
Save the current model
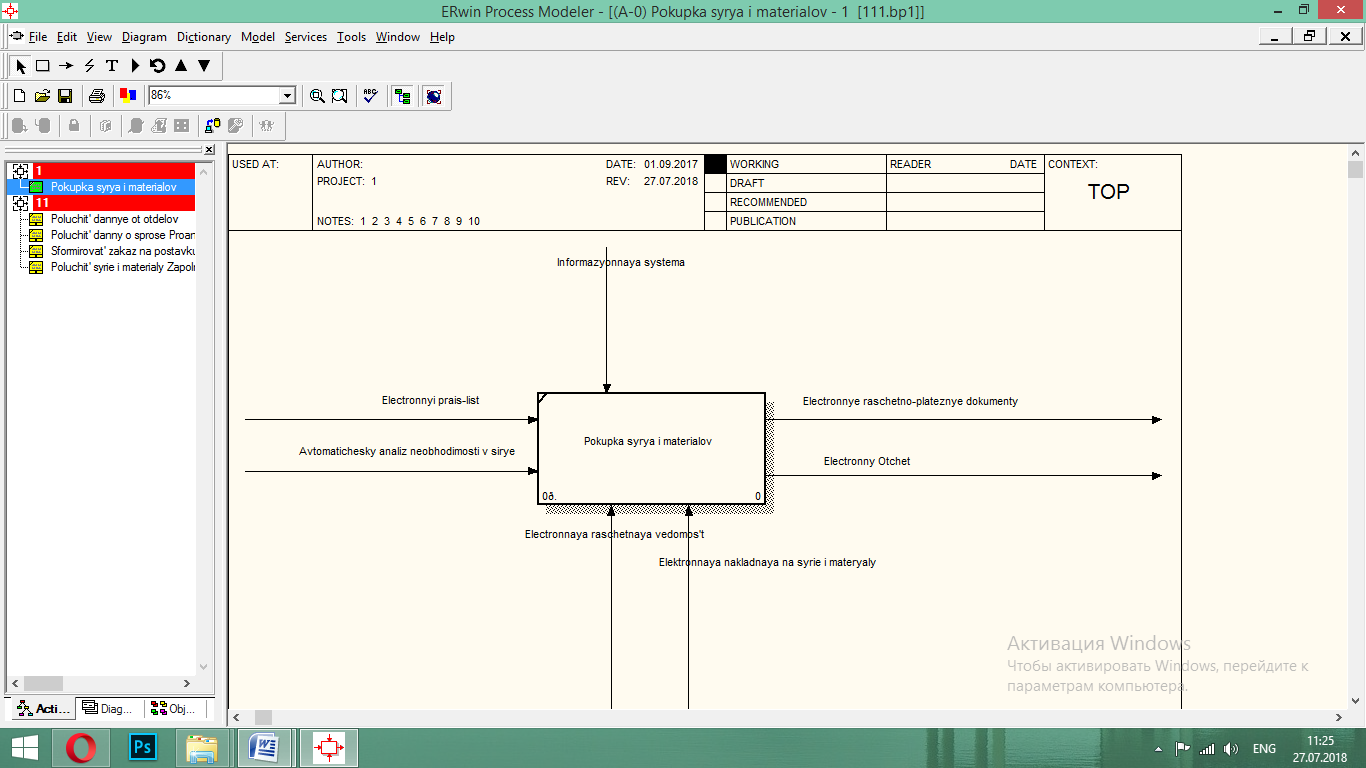click(x=65, y=96)
